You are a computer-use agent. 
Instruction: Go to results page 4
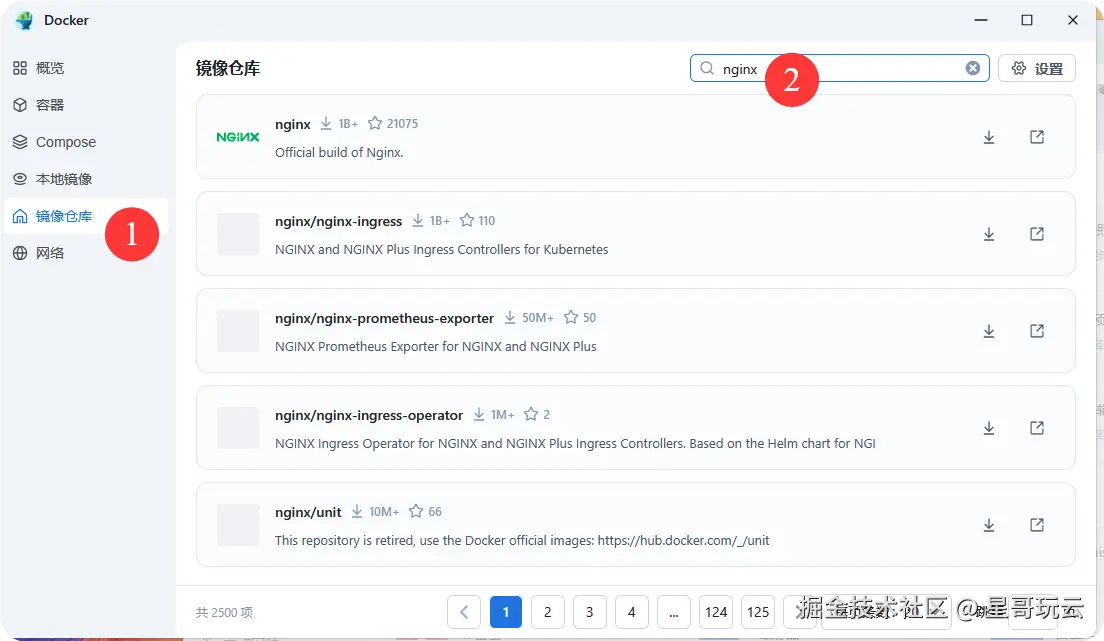coord(632,612)
